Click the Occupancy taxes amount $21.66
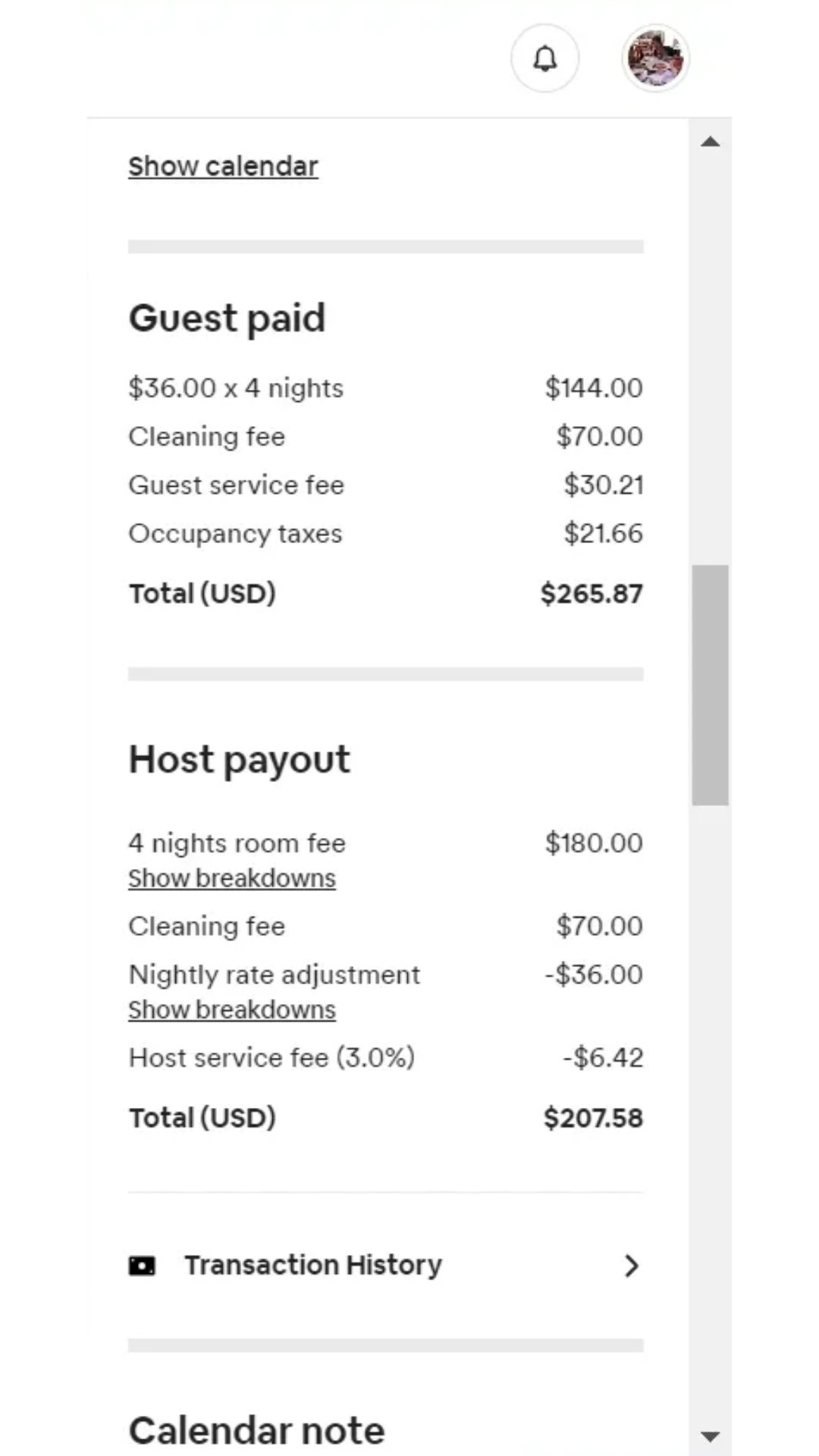The height and width of the screenshot is (1456, 819). click(x=603, y=533)
